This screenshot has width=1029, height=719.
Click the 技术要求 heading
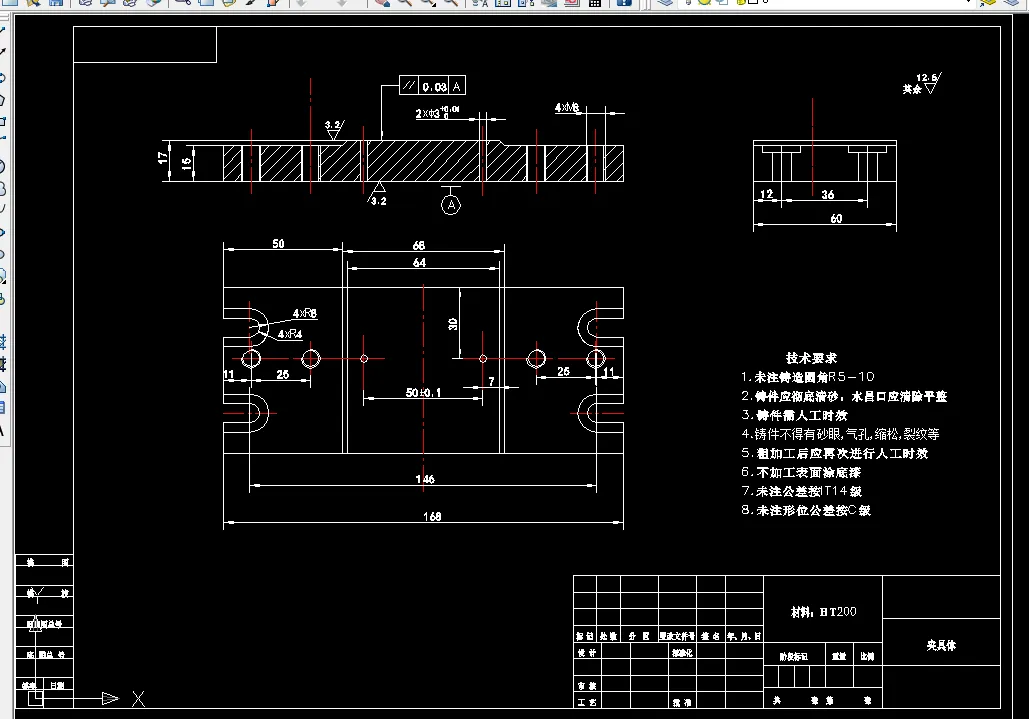tap(811, 358)
